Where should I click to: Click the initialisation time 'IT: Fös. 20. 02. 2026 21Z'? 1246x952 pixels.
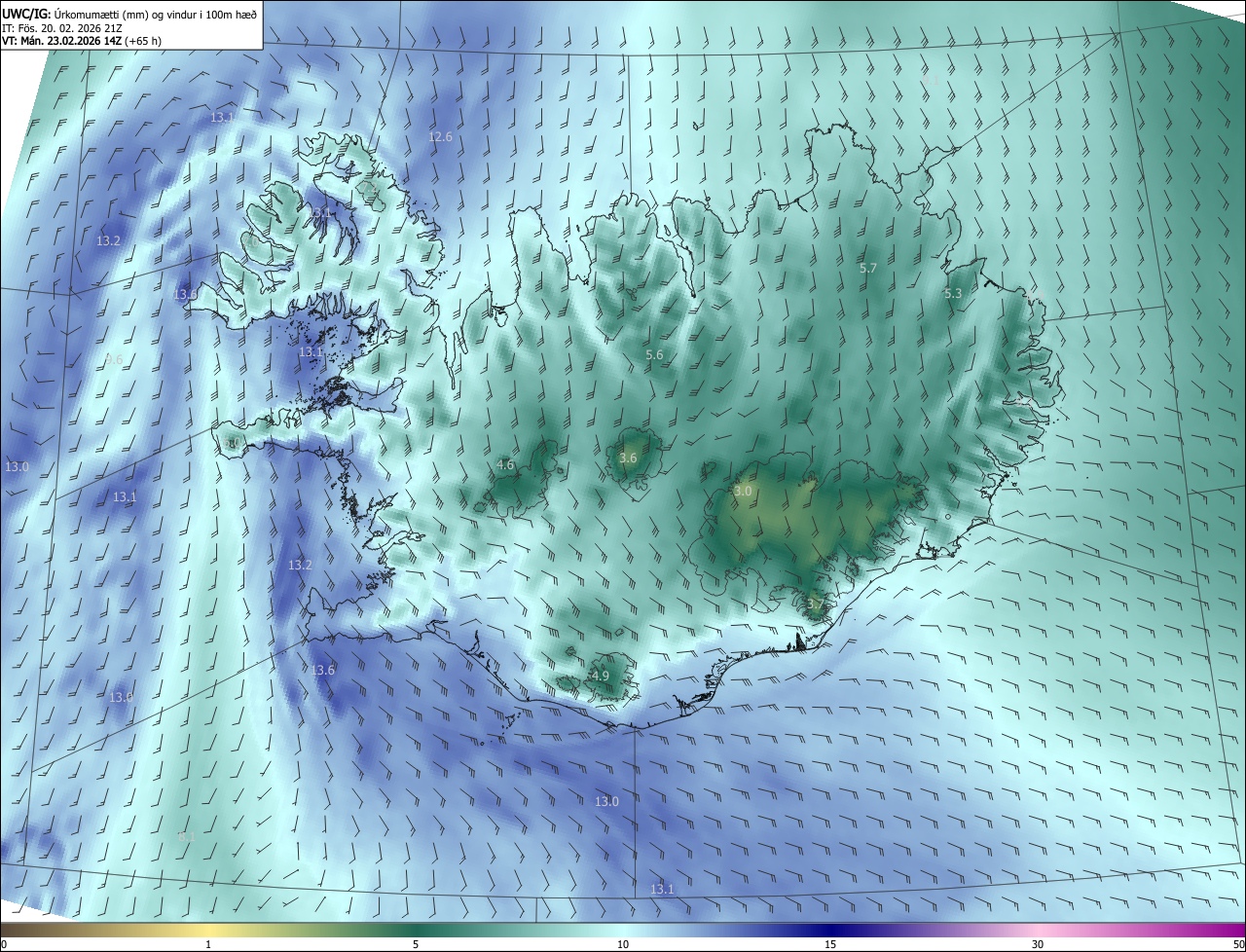[x=61, y=28]
